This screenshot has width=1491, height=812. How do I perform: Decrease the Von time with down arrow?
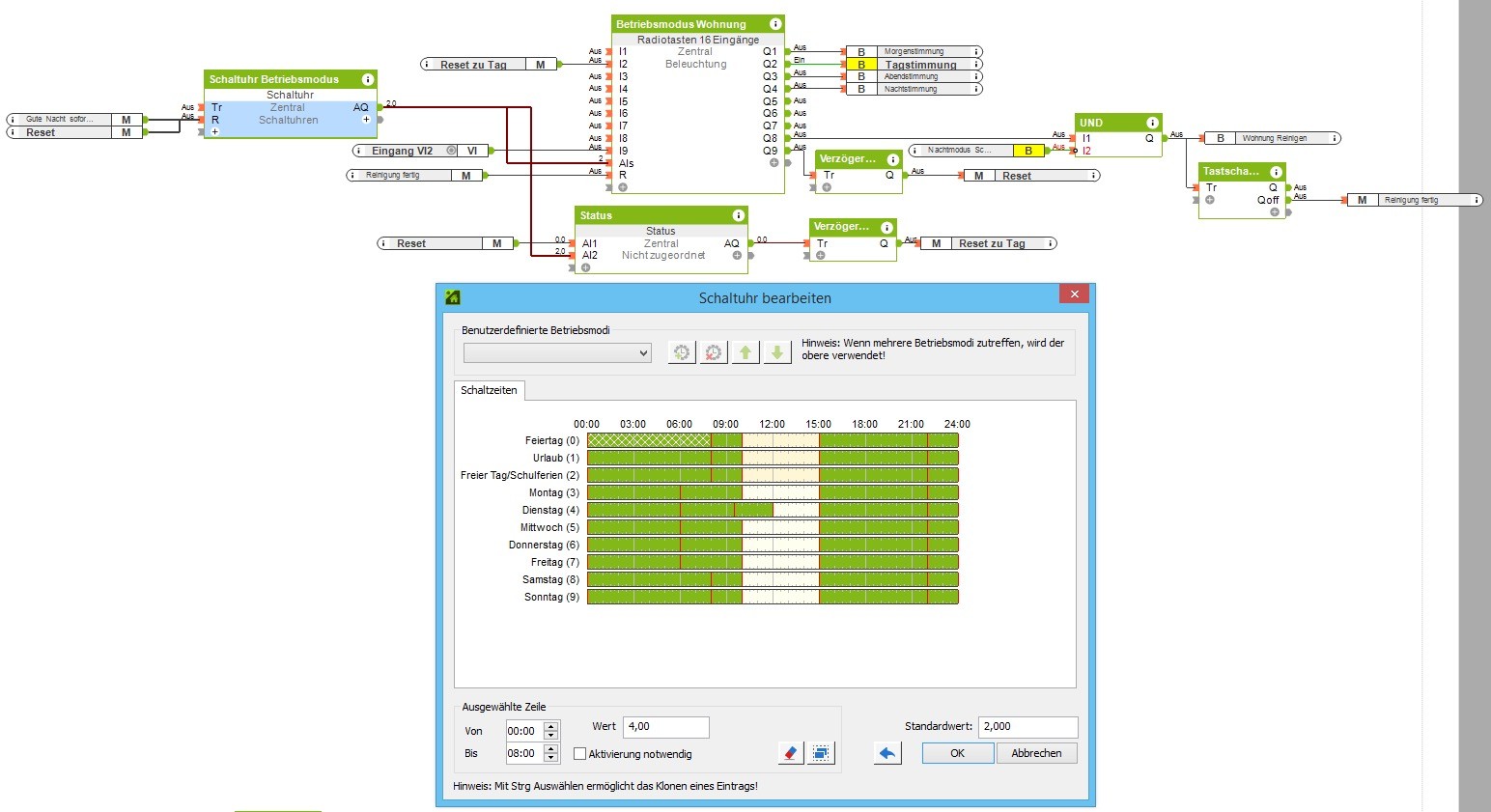pyautogui.click(x=550, y=735)
